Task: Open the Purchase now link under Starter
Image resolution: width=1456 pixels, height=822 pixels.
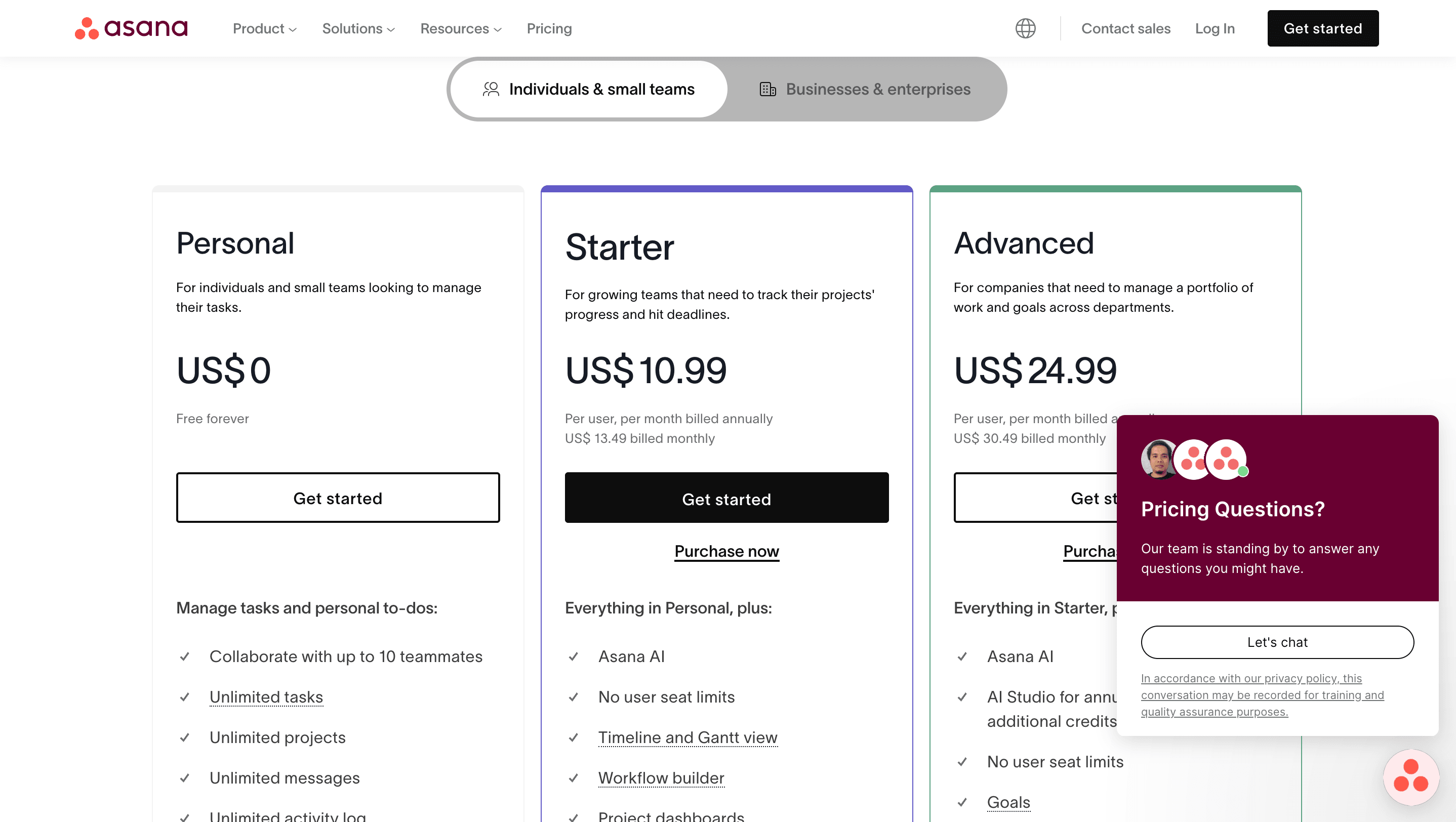Action: pyautogui.click(x=726, y=551)
